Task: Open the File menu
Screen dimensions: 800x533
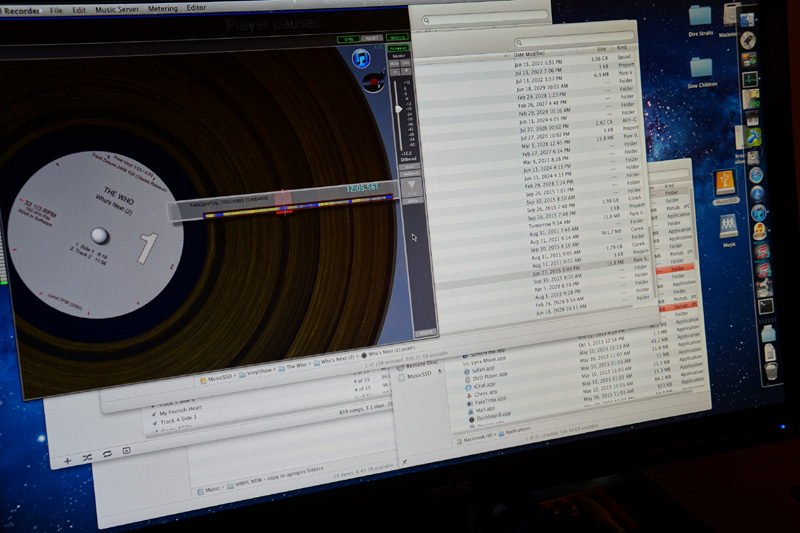Action: [x=56, y=10]
